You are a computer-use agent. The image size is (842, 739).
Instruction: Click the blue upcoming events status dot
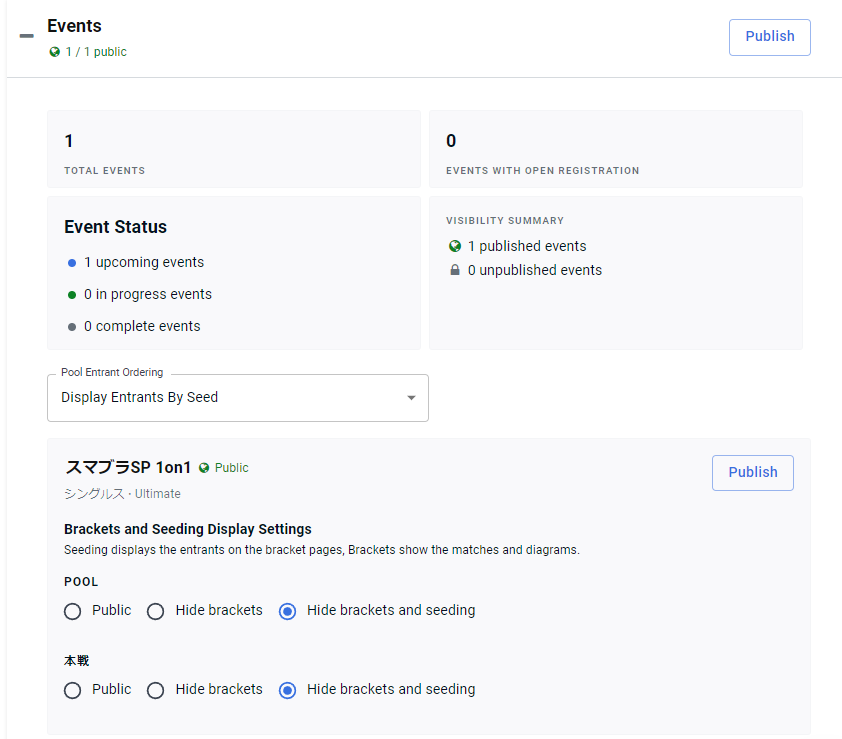click(72, 263)
